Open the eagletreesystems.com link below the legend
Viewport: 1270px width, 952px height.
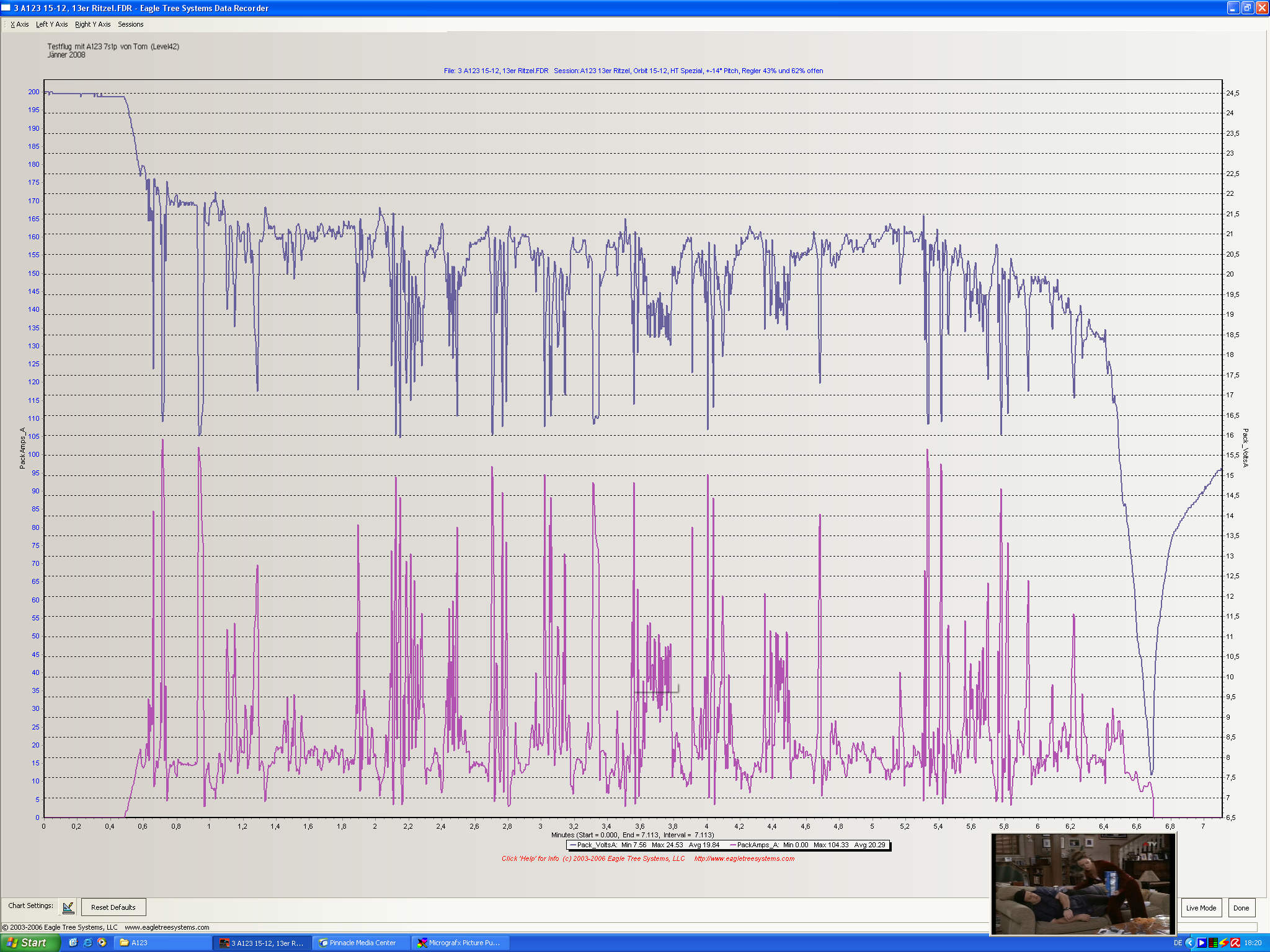coord(744,858)
